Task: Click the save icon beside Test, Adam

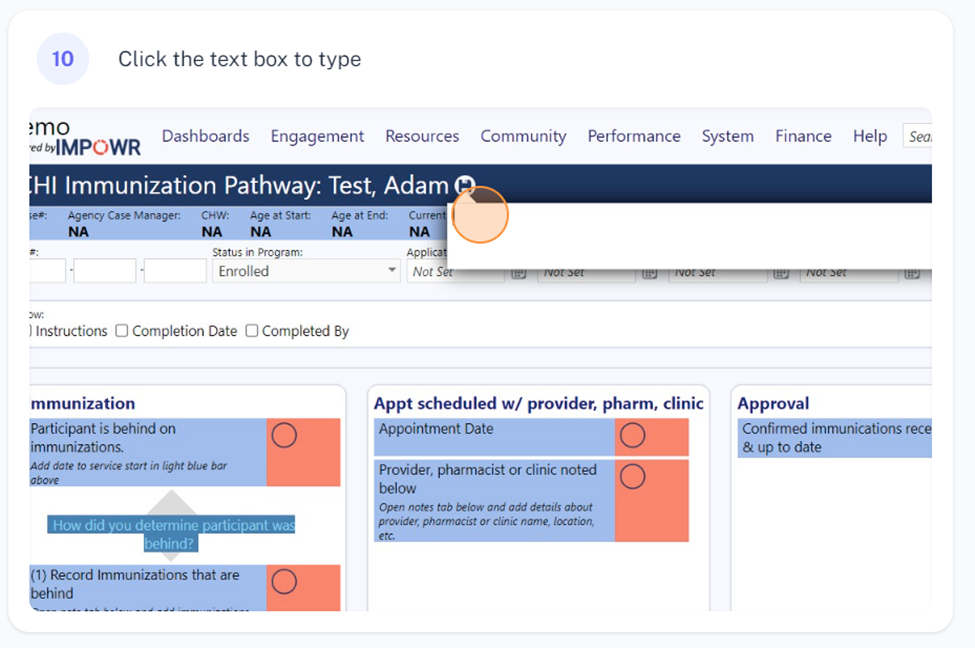Action: [x=464, y=185]
